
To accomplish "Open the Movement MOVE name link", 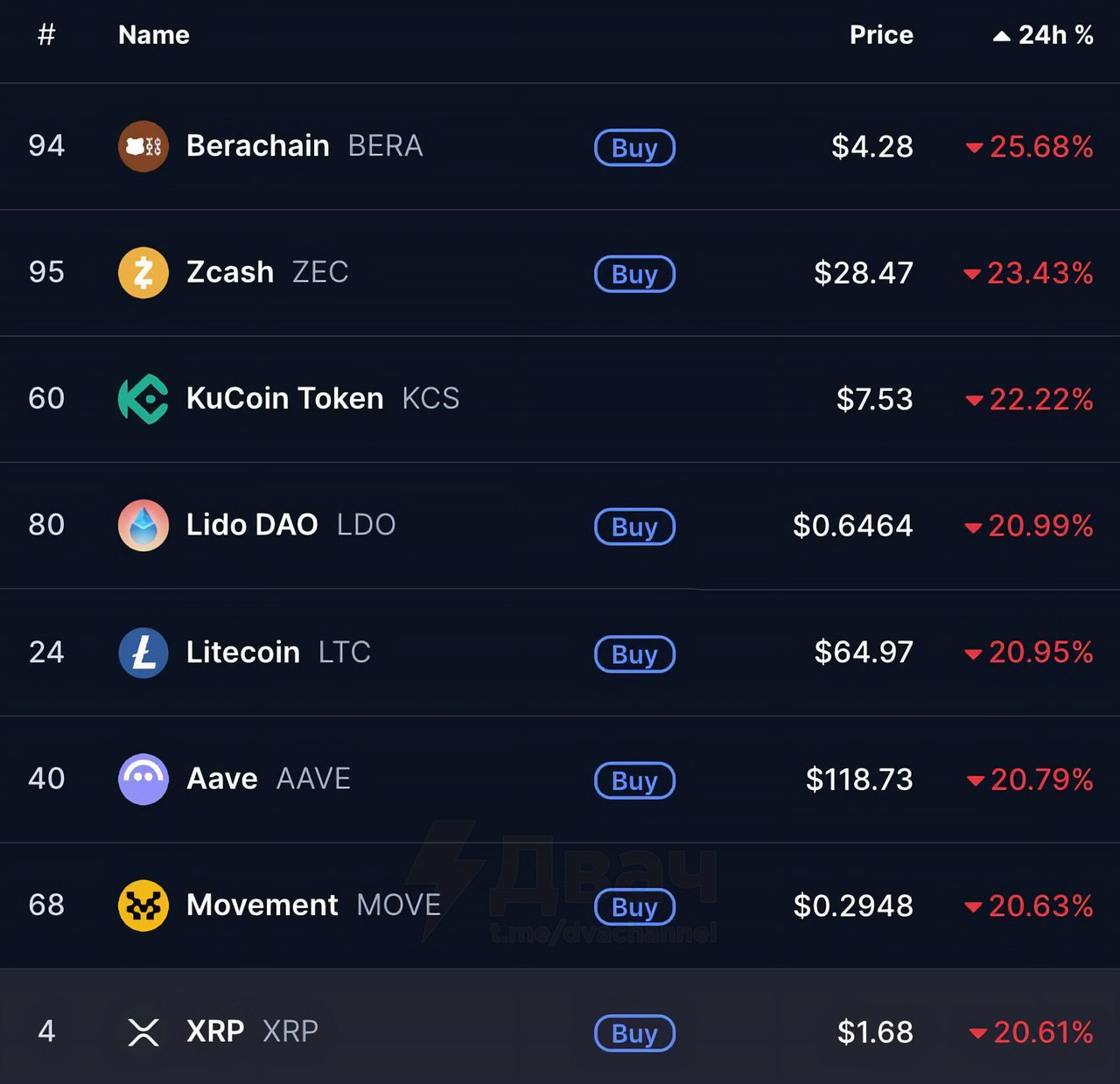I will click(x=262, y=905).
